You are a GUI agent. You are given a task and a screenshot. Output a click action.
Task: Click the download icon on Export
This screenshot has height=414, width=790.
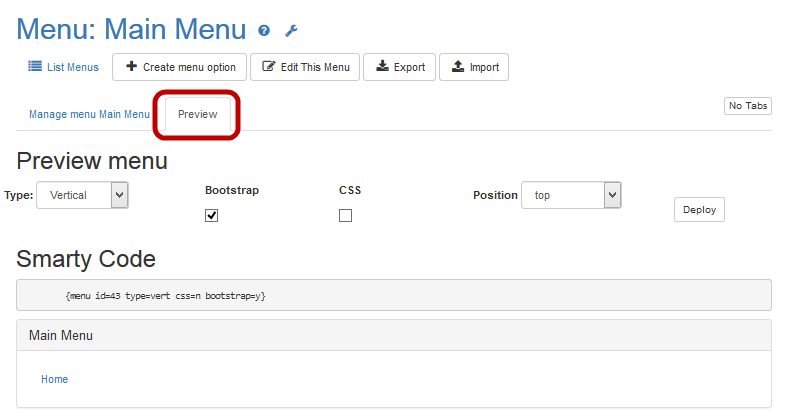point(382,67)
